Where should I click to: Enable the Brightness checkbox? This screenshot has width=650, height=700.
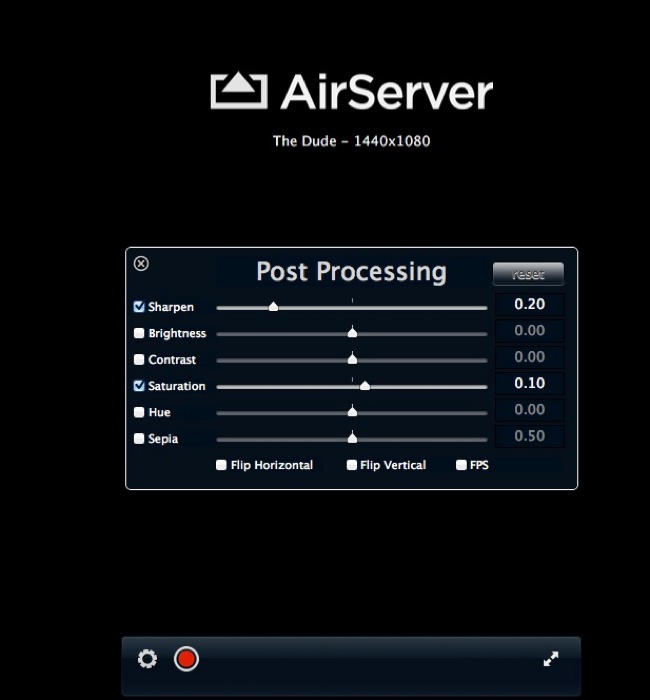pyautogui.click(x=139, y=333)
